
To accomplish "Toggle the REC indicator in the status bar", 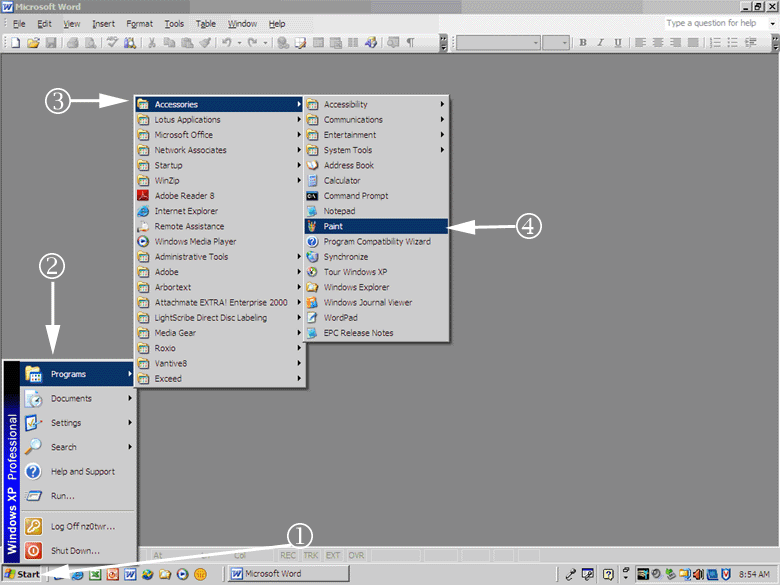I will [x=288, y=555].
